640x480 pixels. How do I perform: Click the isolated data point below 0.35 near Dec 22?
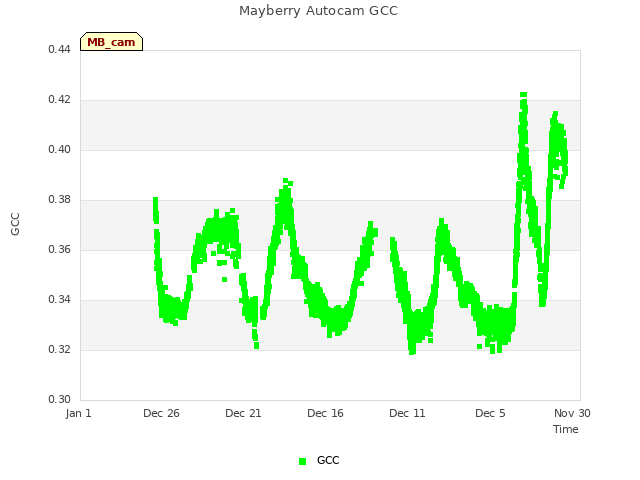pos(224,280)
